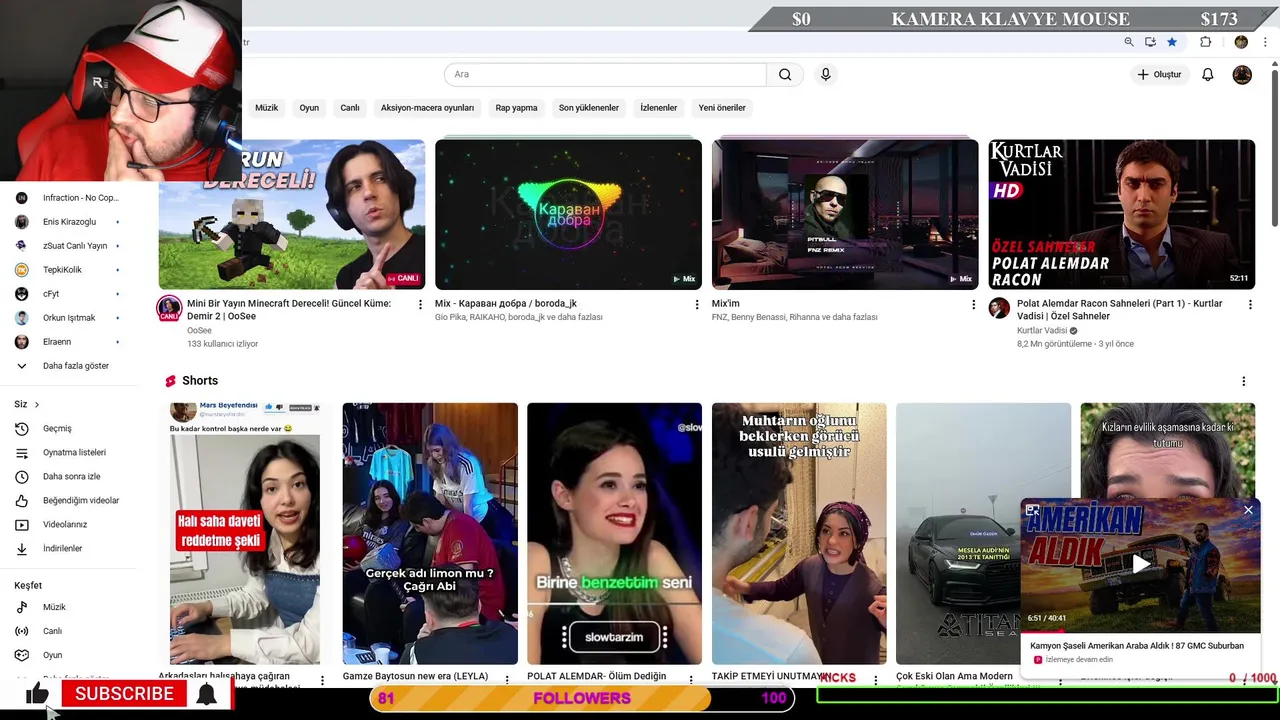Open options menu for Minecraft Dereceli video

420,304
